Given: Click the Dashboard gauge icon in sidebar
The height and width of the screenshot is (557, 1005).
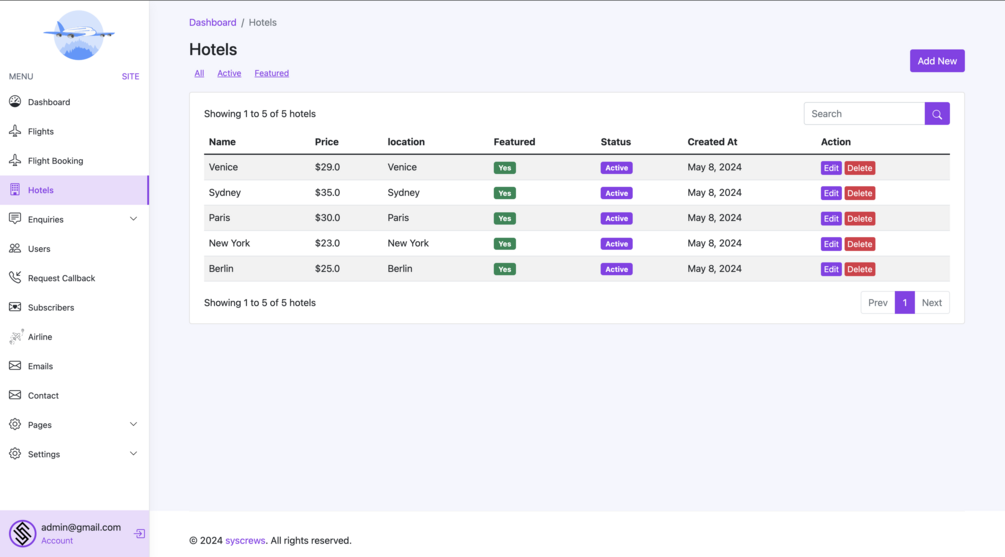Looking at the screenshot, I should point(15,102).
